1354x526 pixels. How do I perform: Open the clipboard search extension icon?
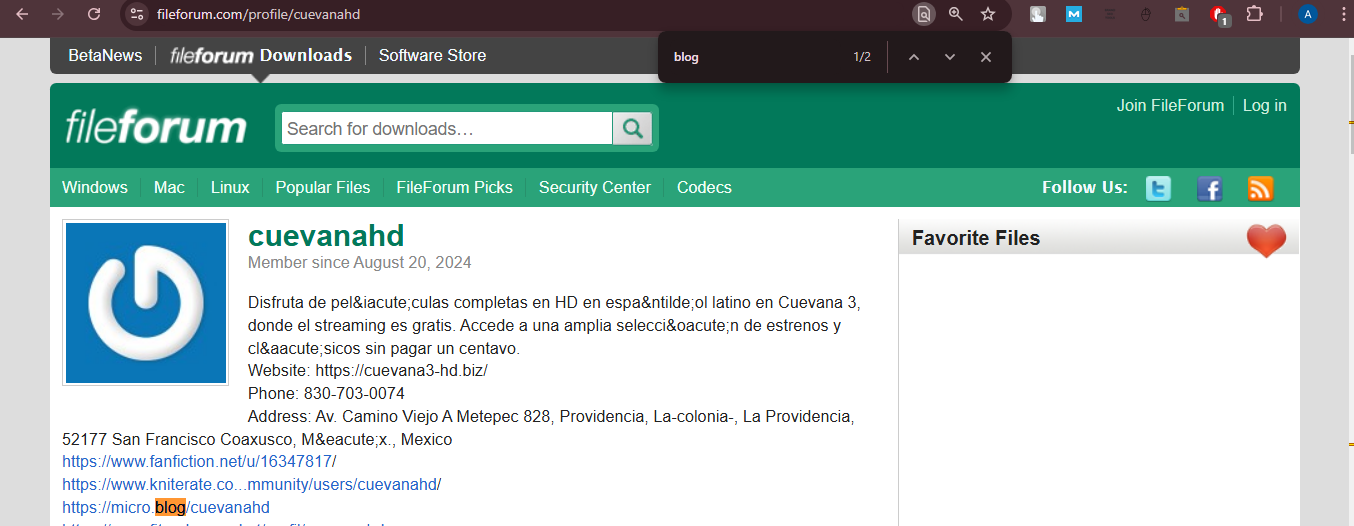[1182, 14]
